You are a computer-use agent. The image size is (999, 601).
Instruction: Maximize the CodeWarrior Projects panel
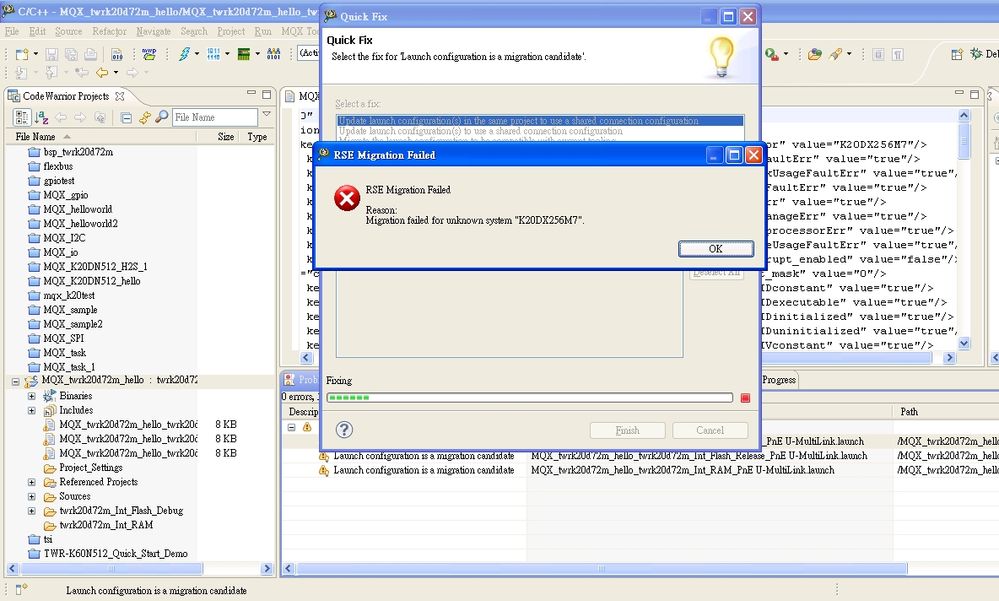coord(266,94)
